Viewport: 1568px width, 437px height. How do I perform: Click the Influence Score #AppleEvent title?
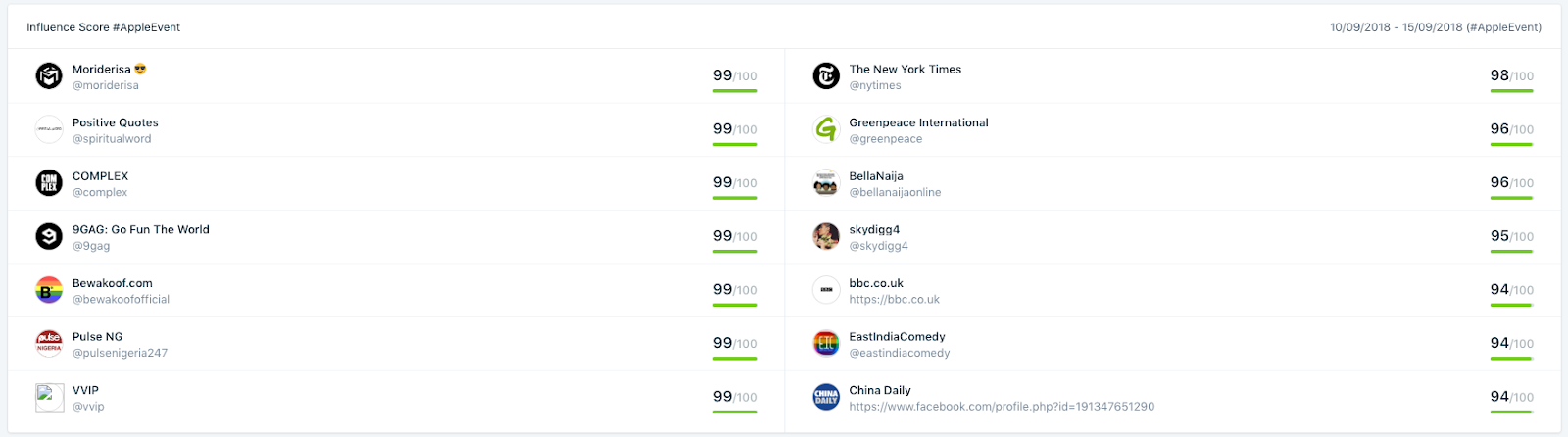[103, 27]
